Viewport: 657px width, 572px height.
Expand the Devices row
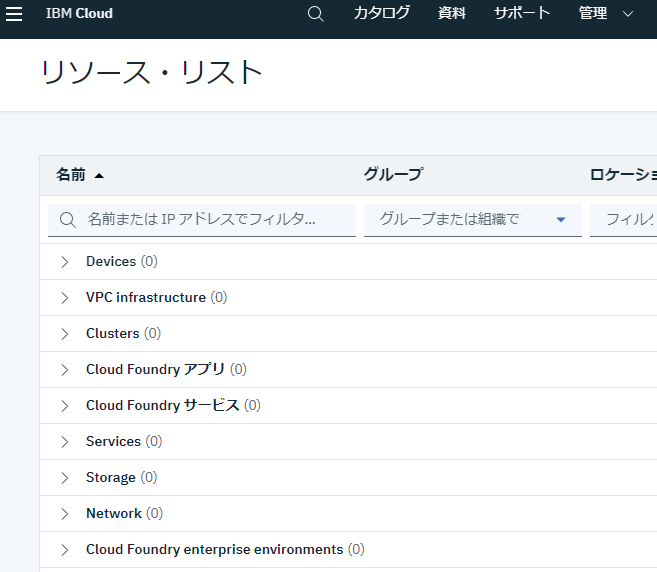pos(65,262)
